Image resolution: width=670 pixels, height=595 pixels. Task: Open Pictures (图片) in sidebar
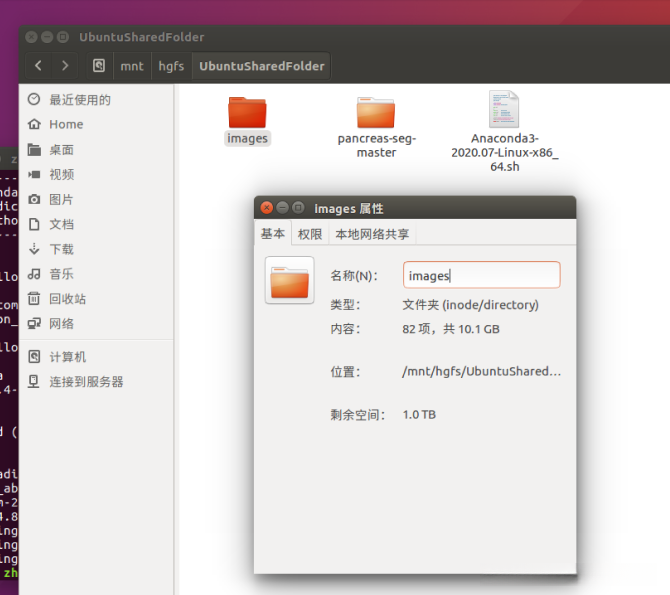96,199
